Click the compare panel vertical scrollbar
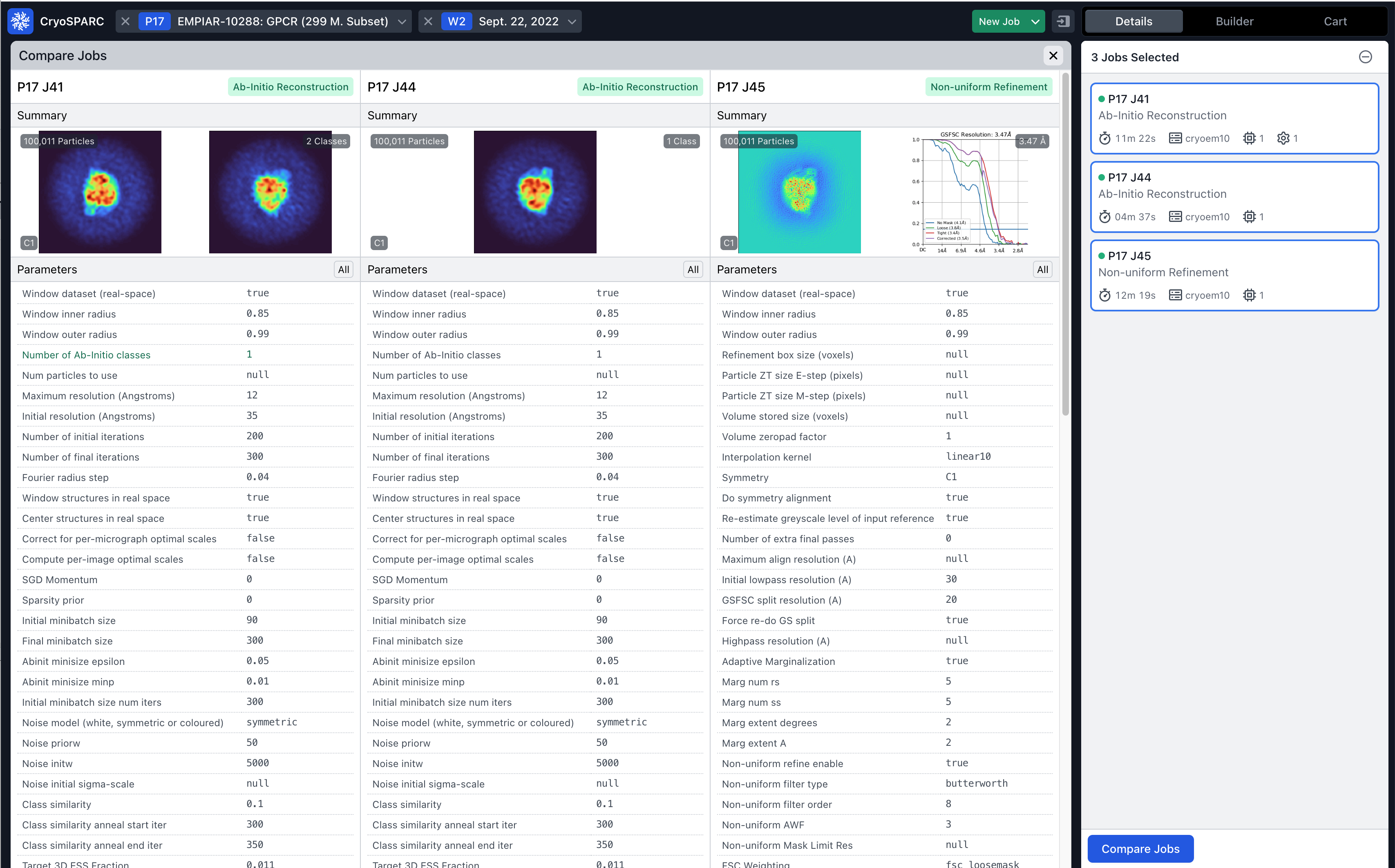 pyautogui.click(x=1066, y=244)
